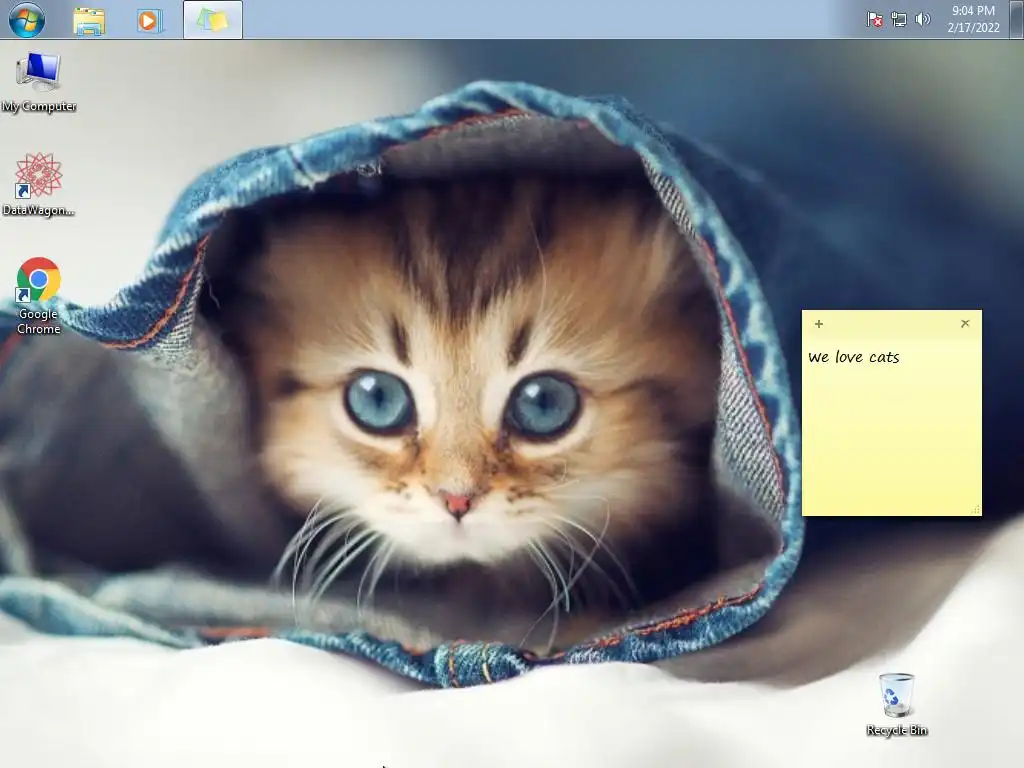Screen dimensions: 1024x768
Task: Delete the sticky note with X
Action: click(965, 323)
